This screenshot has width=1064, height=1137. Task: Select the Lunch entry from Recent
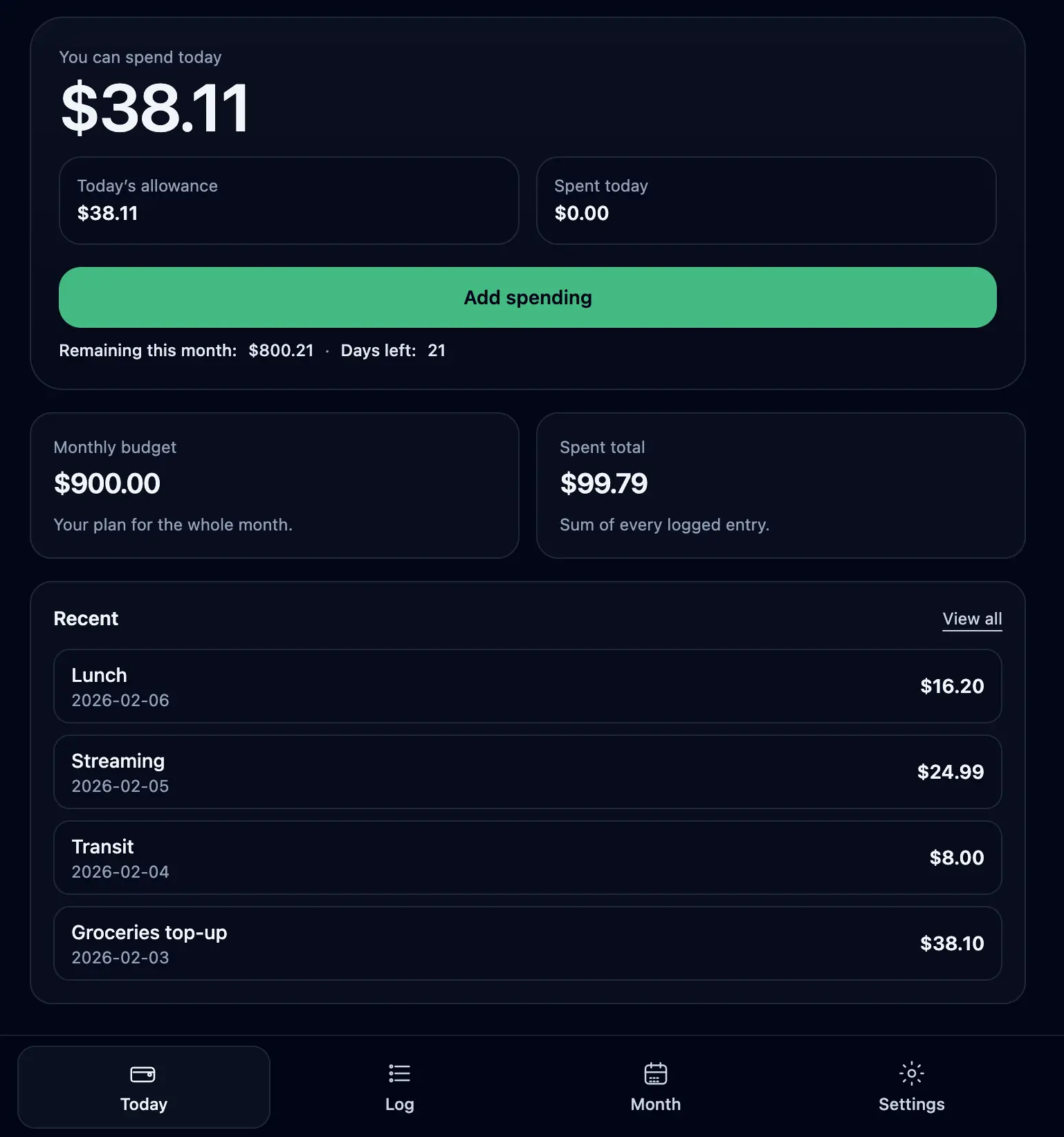click(527, 686)
